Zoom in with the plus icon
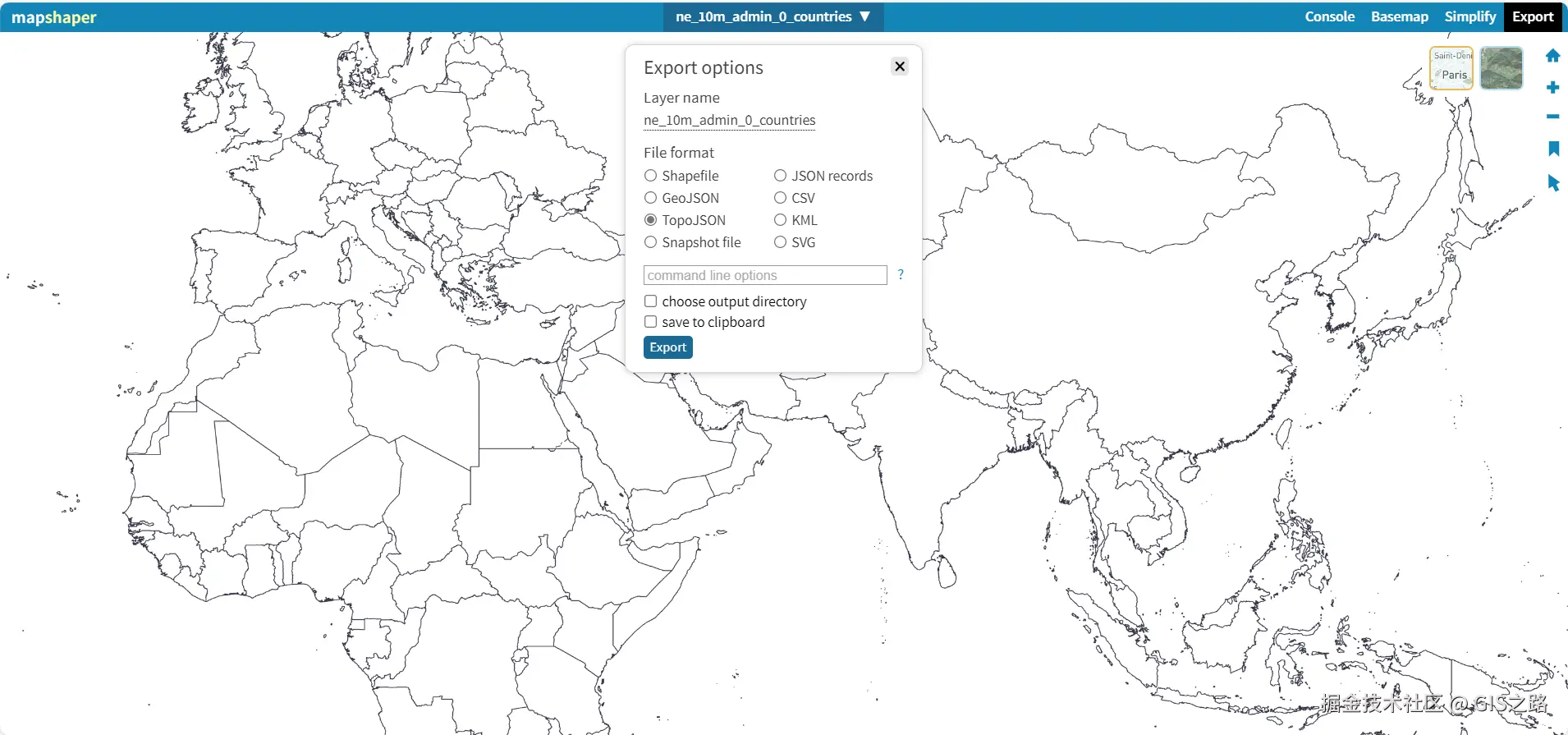Screen dimensions: 1568x735 tap(1552, 87)
